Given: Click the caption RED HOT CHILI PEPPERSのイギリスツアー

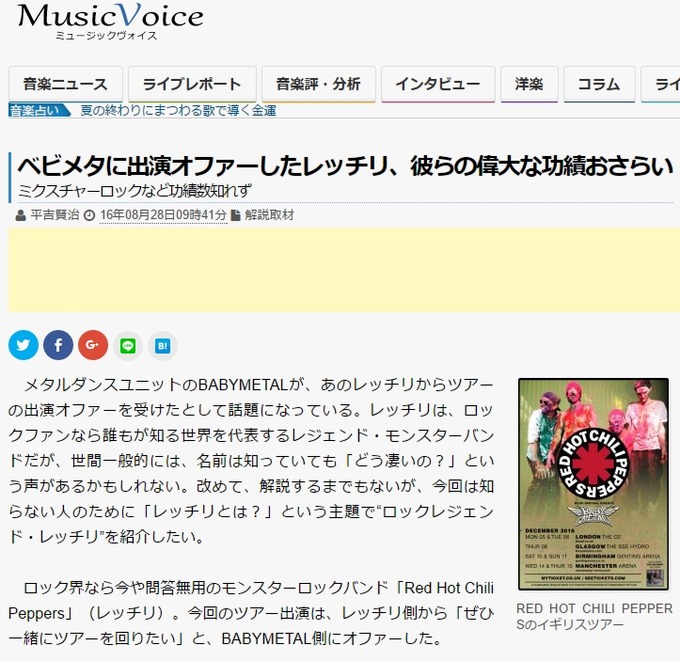Looking at the screenshot, I should coord(594,616).
